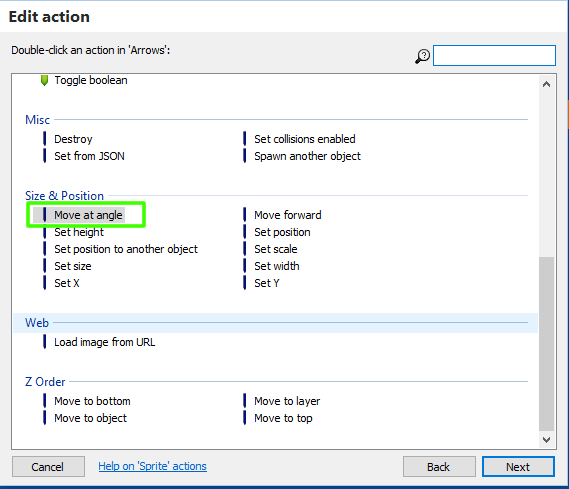569x489 pixels.
Task: Click the Cancel button
Action: 48,467
